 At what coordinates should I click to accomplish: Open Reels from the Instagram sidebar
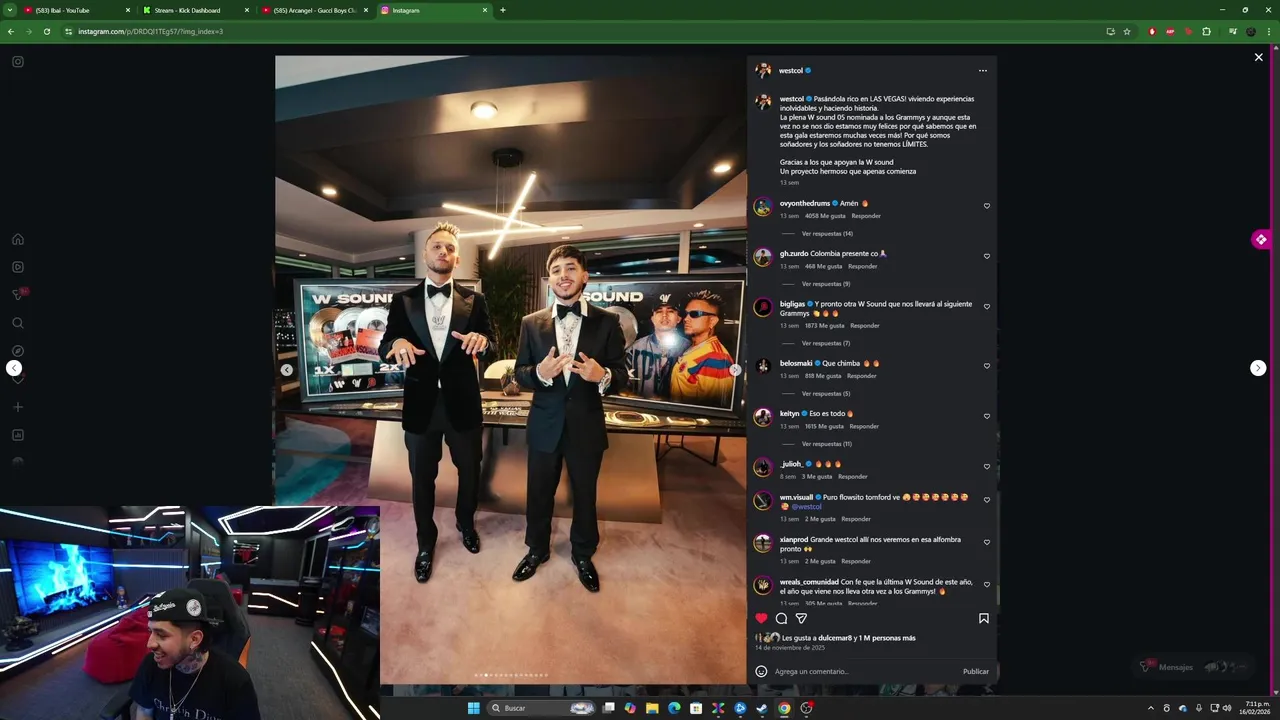tap(18, 267)
